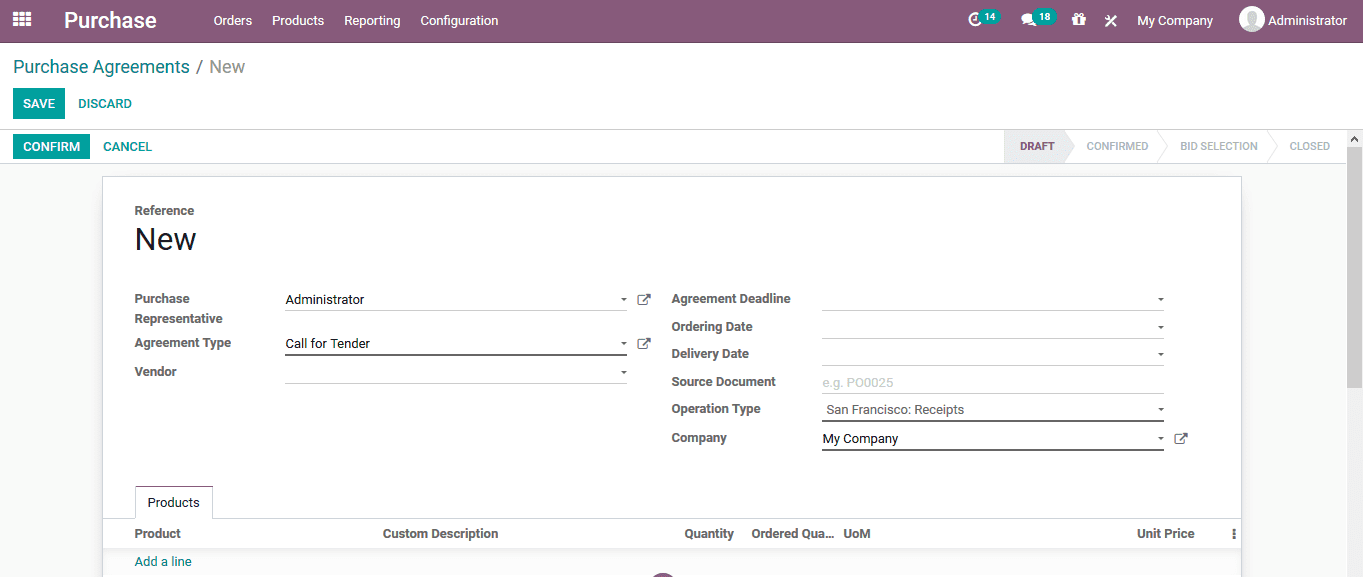Image resolution: width=1365 pixels, height=577 pixels.
Task: Open Agreement Type record via external link icon
Action: 643,343
